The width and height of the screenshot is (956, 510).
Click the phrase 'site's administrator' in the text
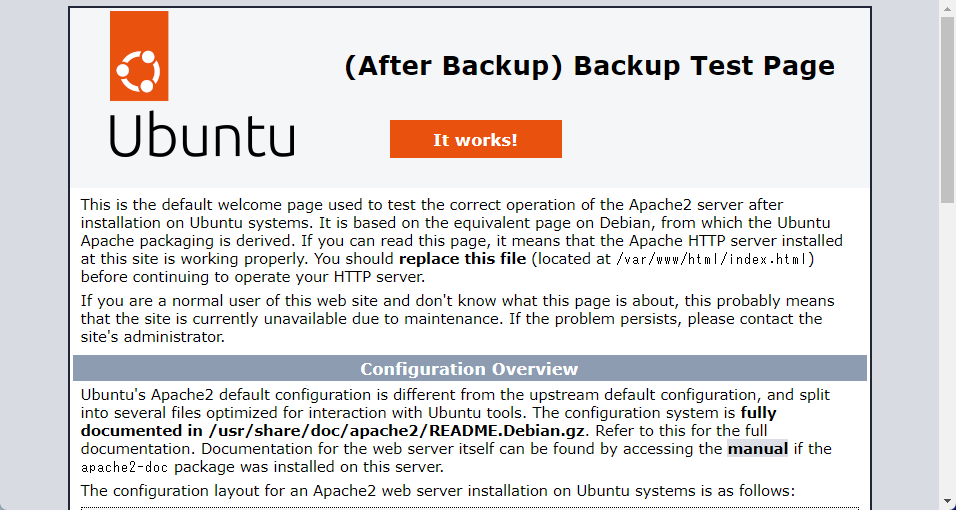coord(152,337)
